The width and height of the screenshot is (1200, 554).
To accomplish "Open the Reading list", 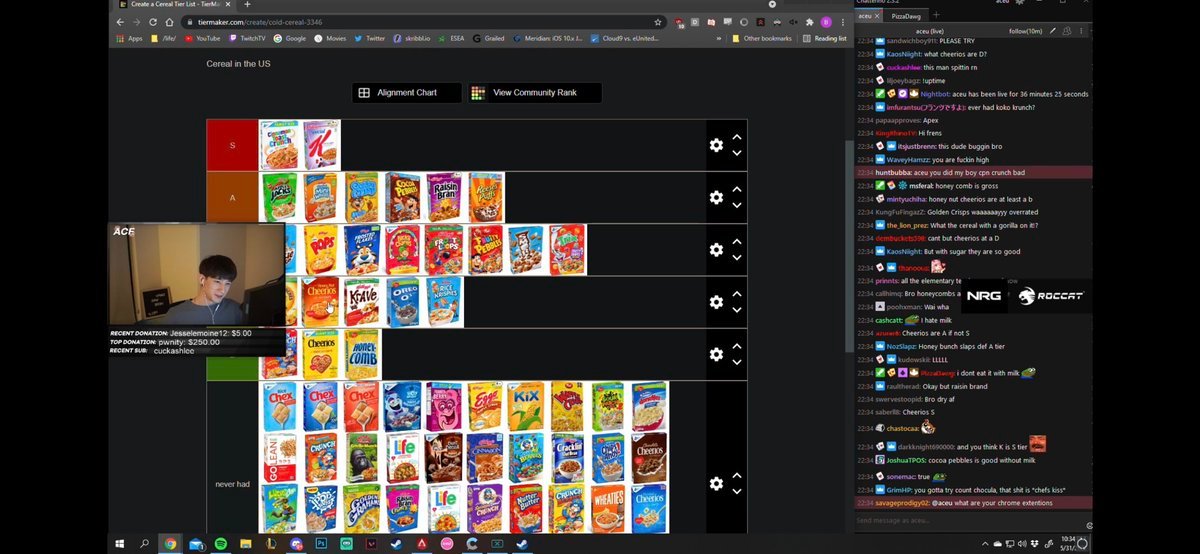I will (824, 38).
